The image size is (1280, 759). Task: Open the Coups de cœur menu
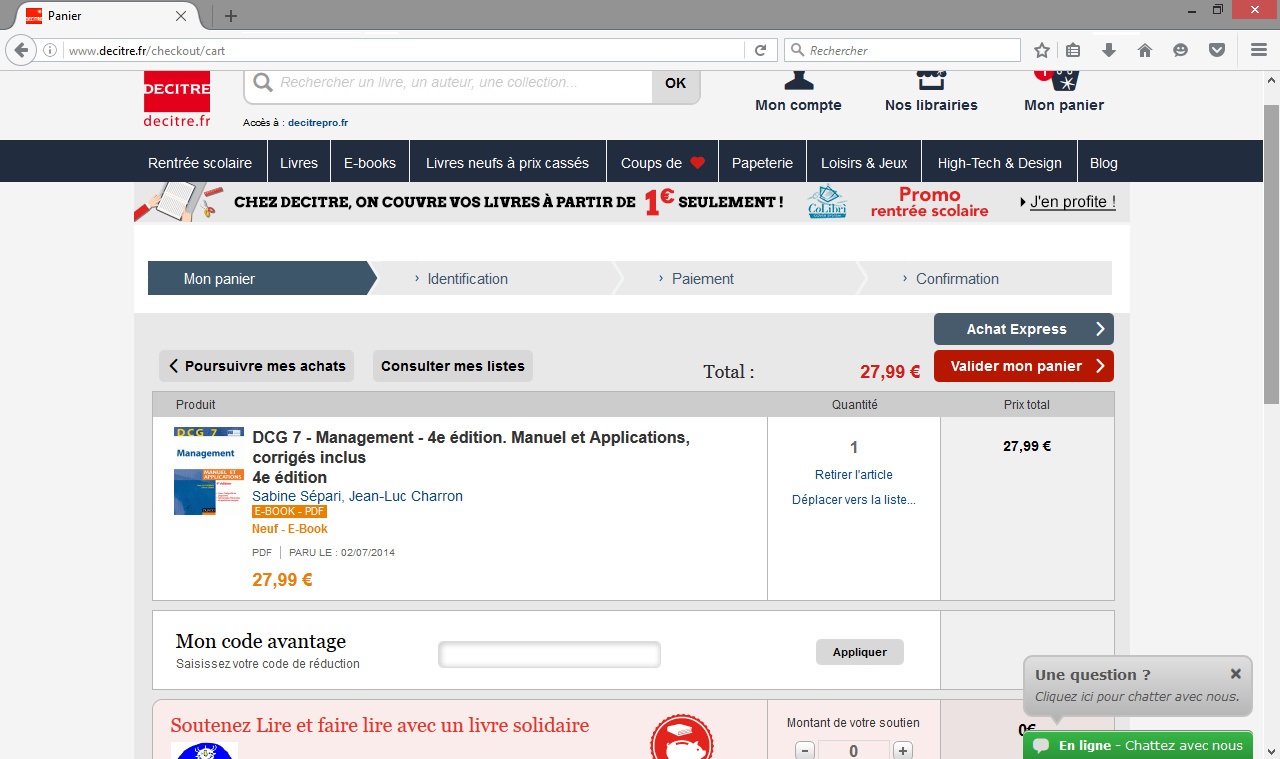point(663,163)
